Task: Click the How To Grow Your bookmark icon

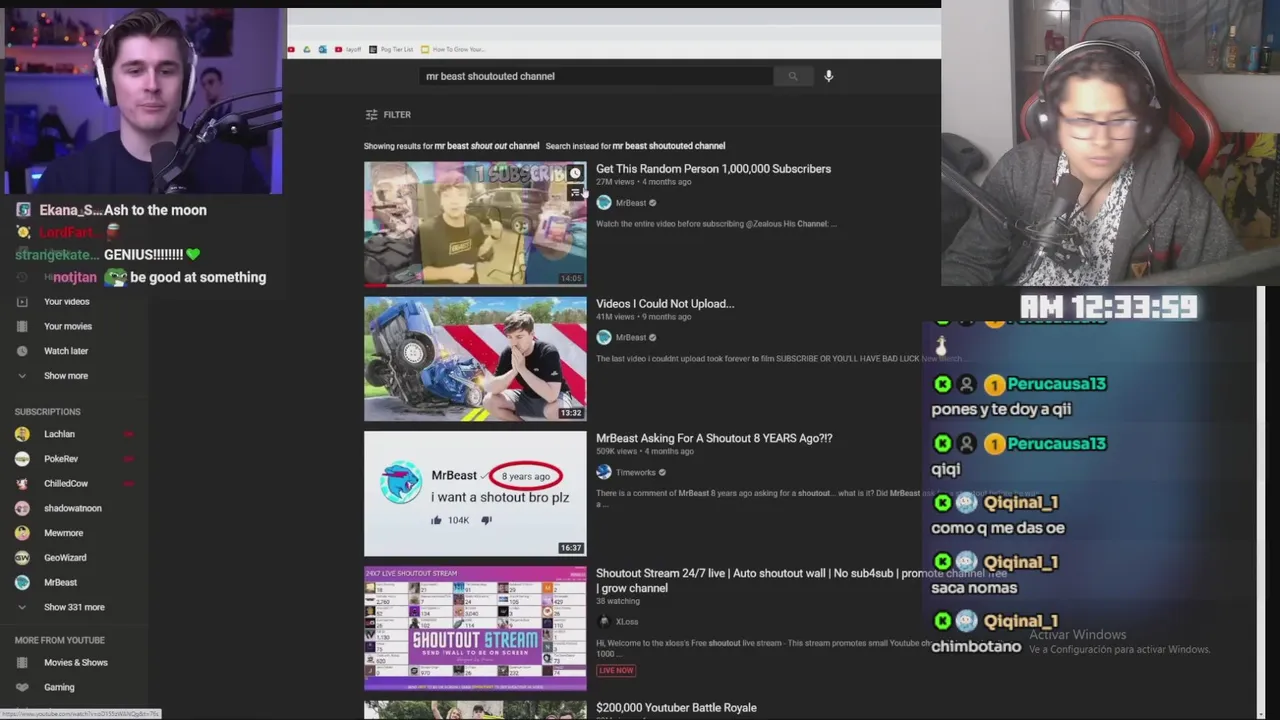Action: [x=425, y=49]
